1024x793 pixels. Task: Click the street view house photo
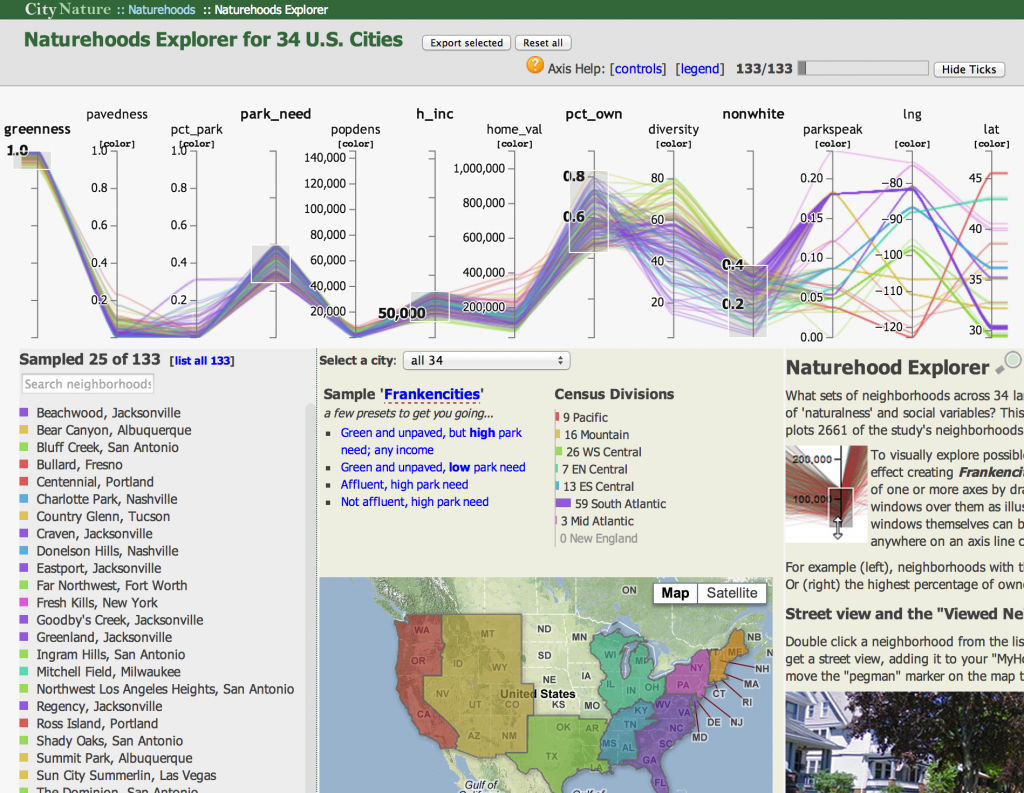coord(904,742)
